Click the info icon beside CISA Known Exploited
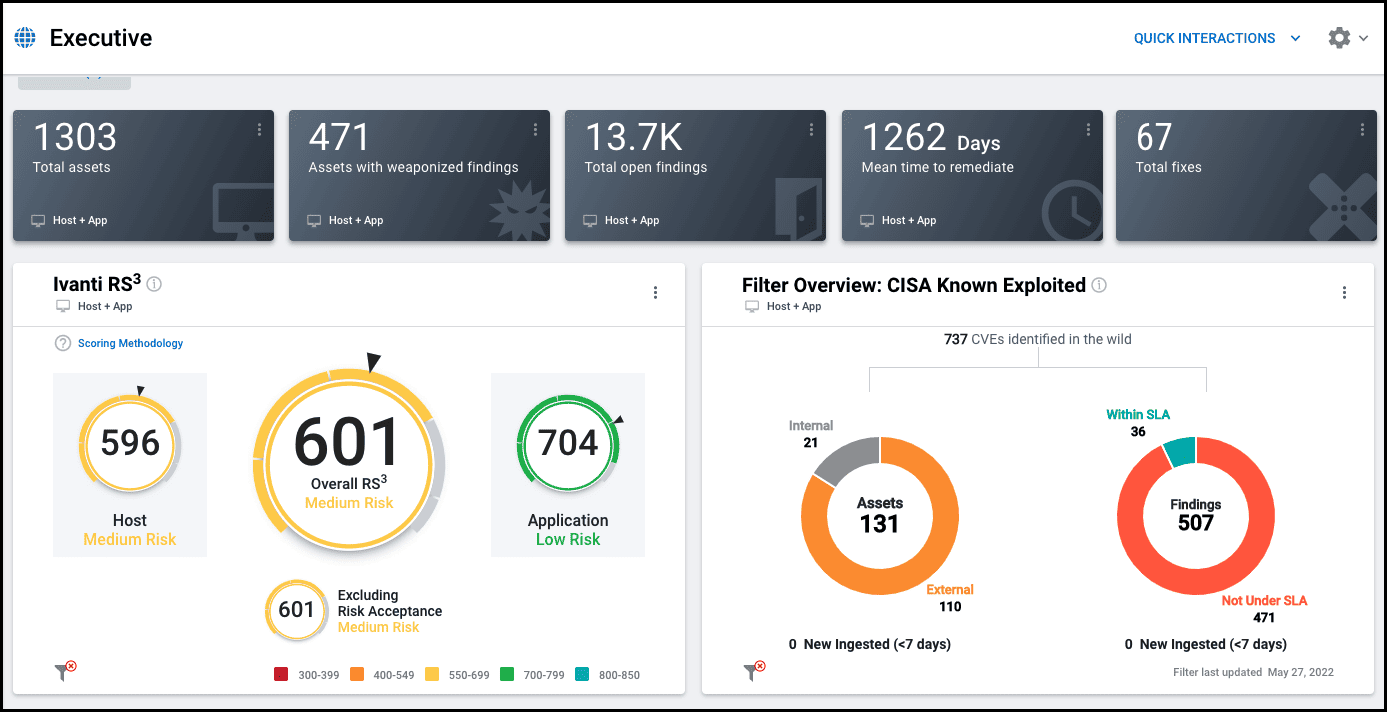This screenshot has height=712, width=1387. click(1098, 285)
